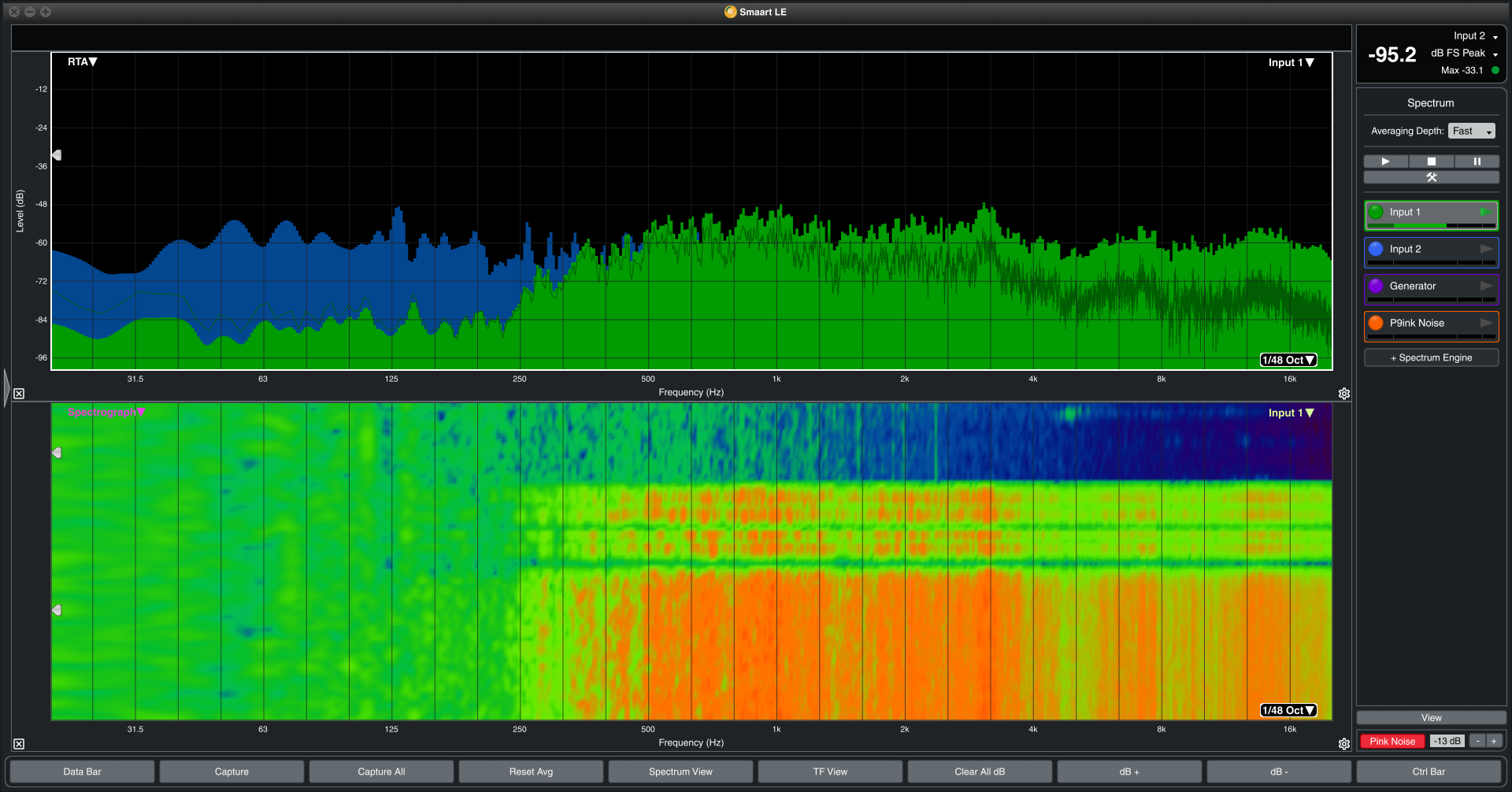Toggle the blue Input 2 color circle
Screen dimensions: 1512x792
1376,249
